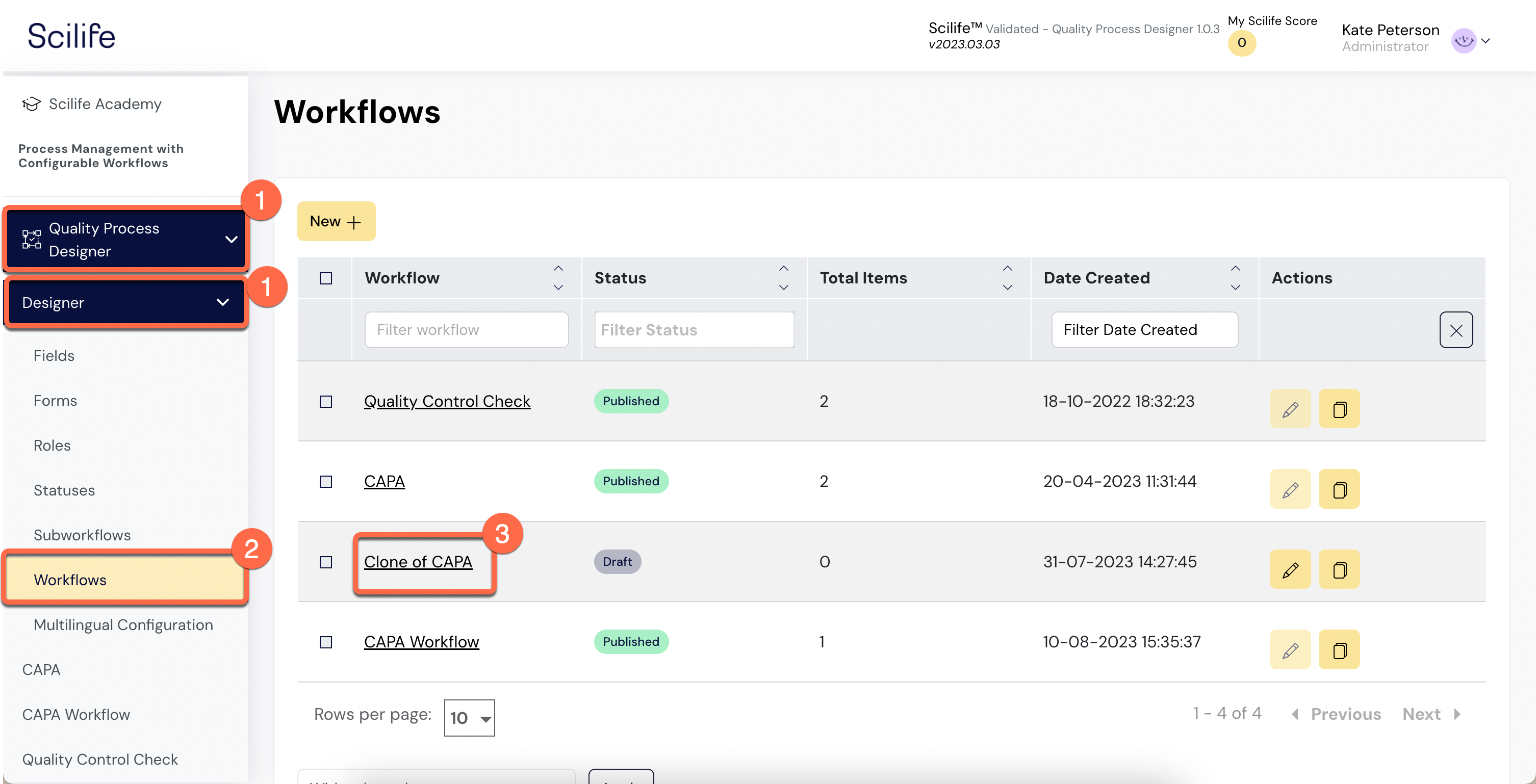Click the Draft status badge
This screenshot has height=784, width=1536.
[617, 562]
